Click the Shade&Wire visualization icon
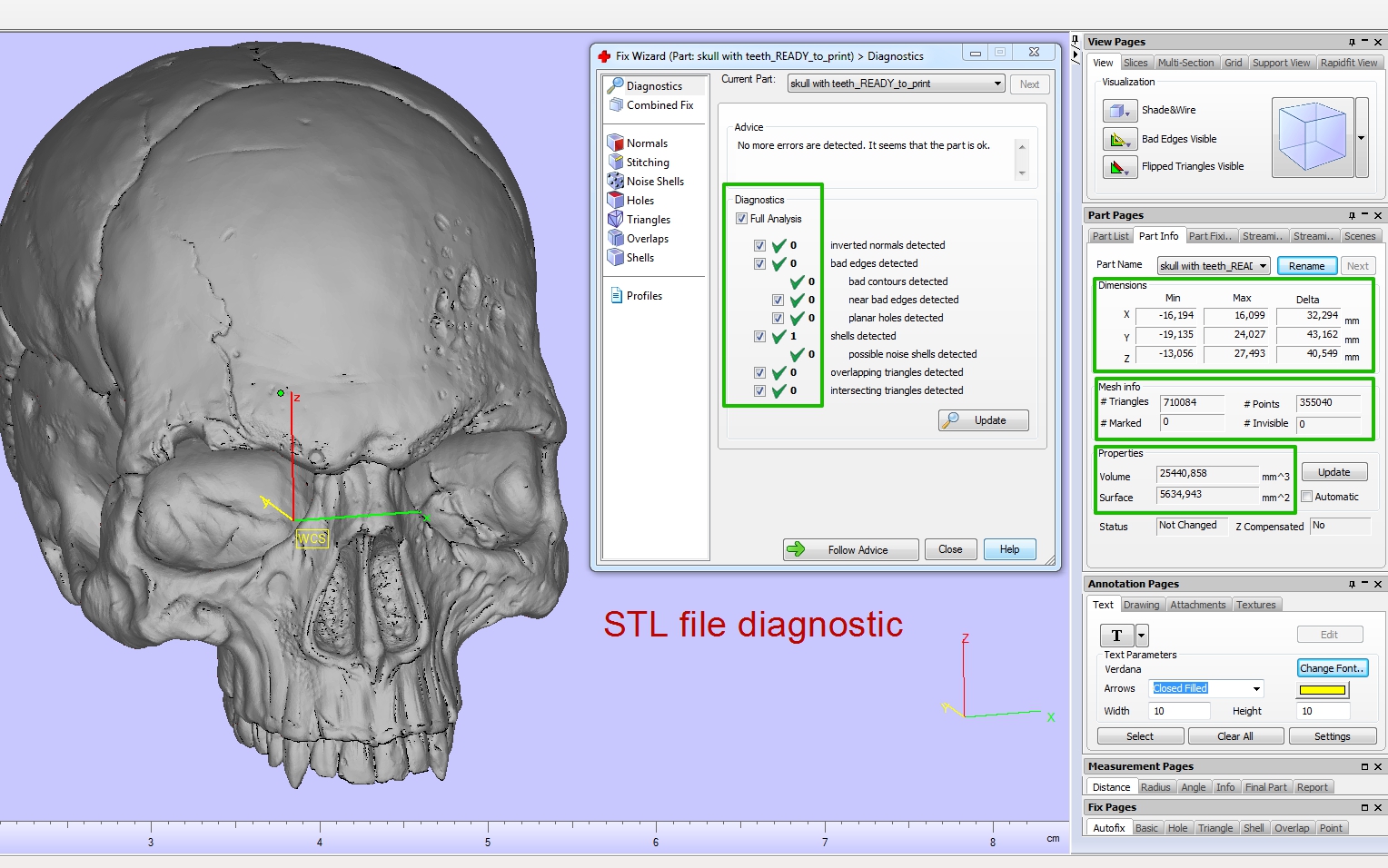Image resolution: width=1388 pixels, height=868 pixels. click(x=1119, y=111)
